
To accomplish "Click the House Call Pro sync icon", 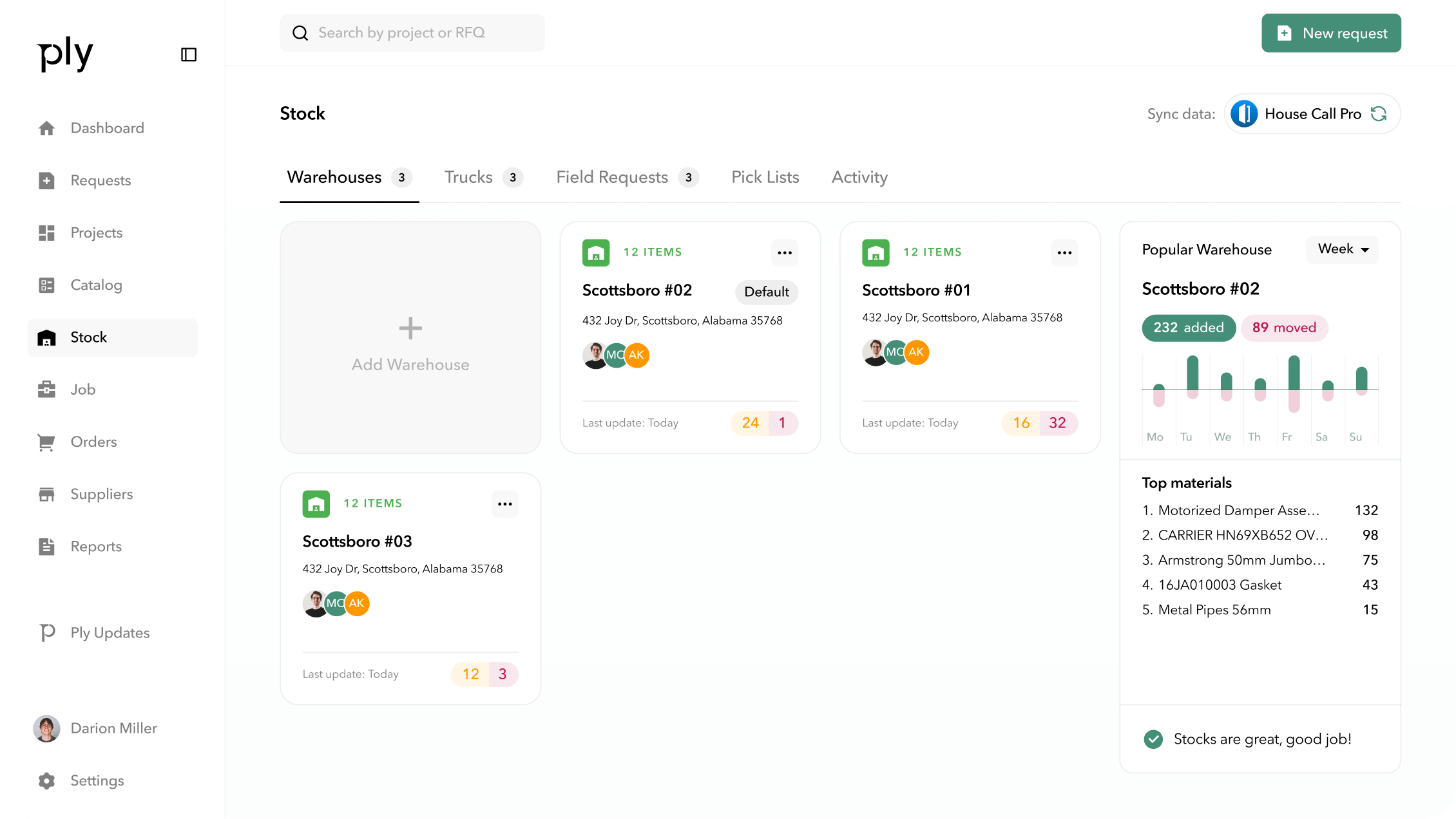I will point(1380,113).
